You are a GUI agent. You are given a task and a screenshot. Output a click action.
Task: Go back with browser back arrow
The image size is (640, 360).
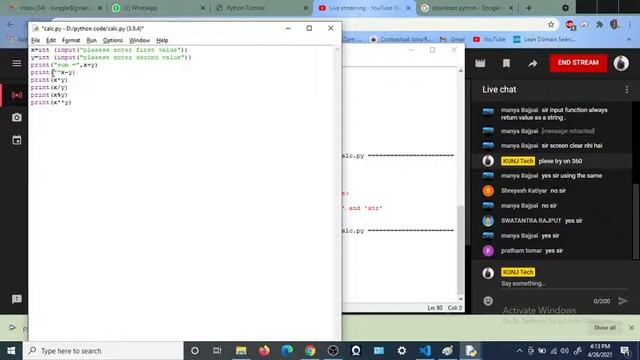[11, 25]
